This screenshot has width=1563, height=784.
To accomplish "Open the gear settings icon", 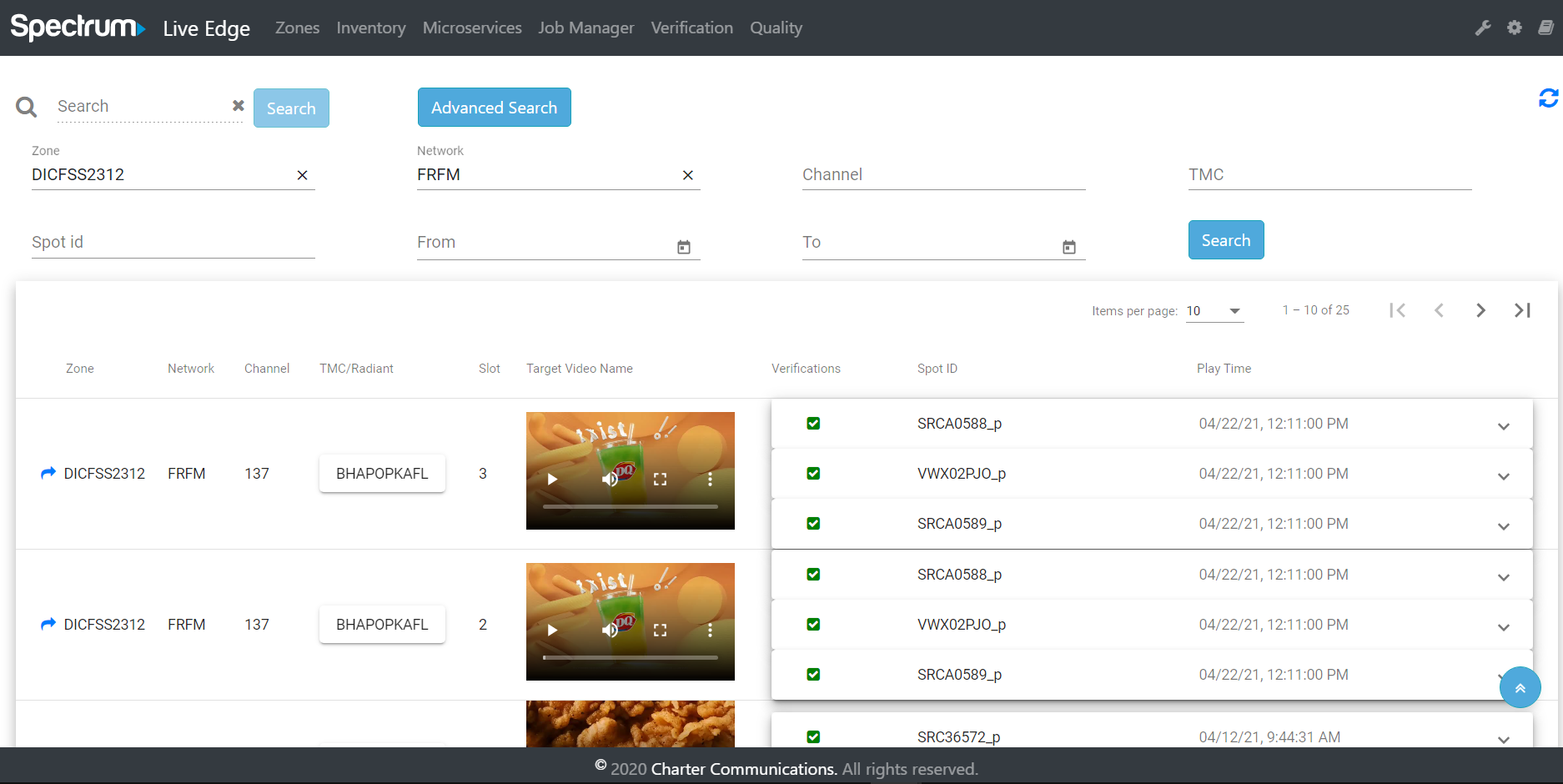I will (1515, 28).
